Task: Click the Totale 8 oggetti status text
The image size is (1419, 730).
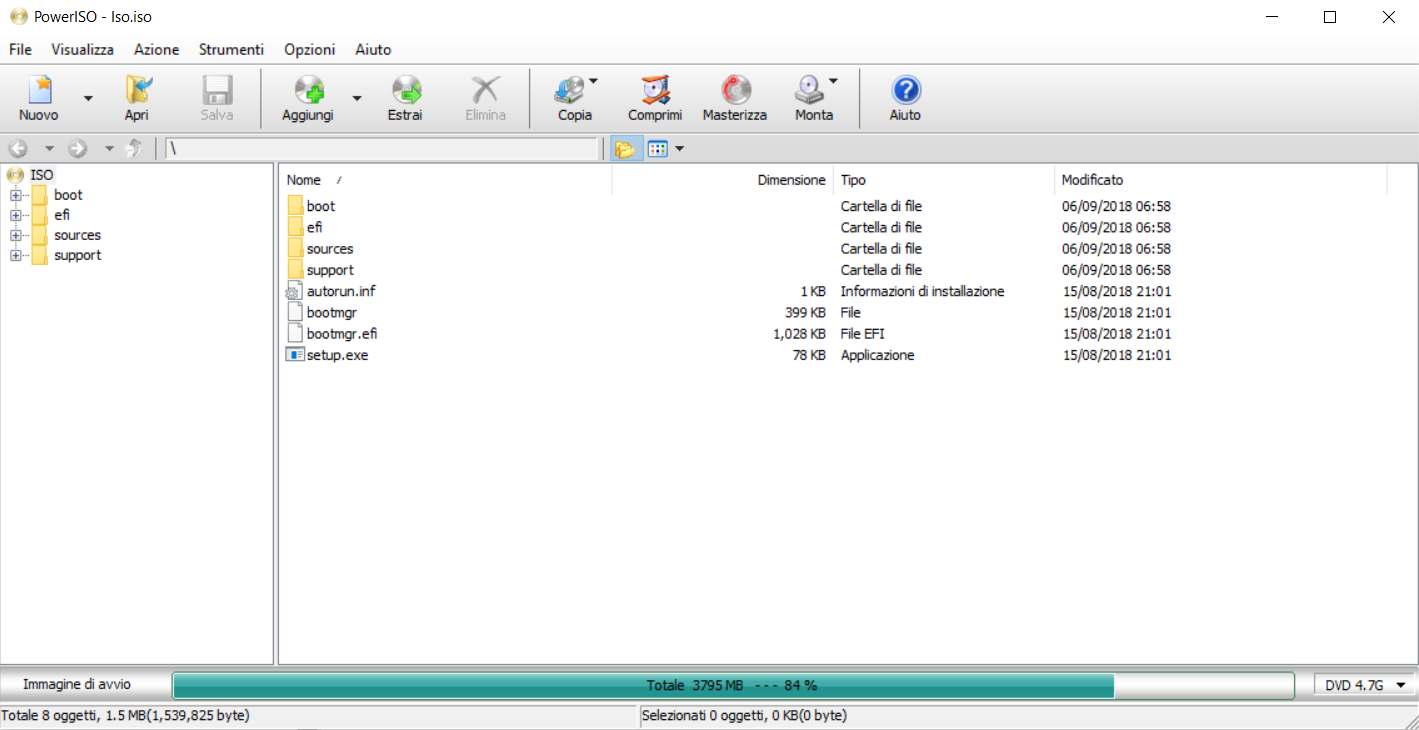Action: pyautogui.click(x=125, y=715)
